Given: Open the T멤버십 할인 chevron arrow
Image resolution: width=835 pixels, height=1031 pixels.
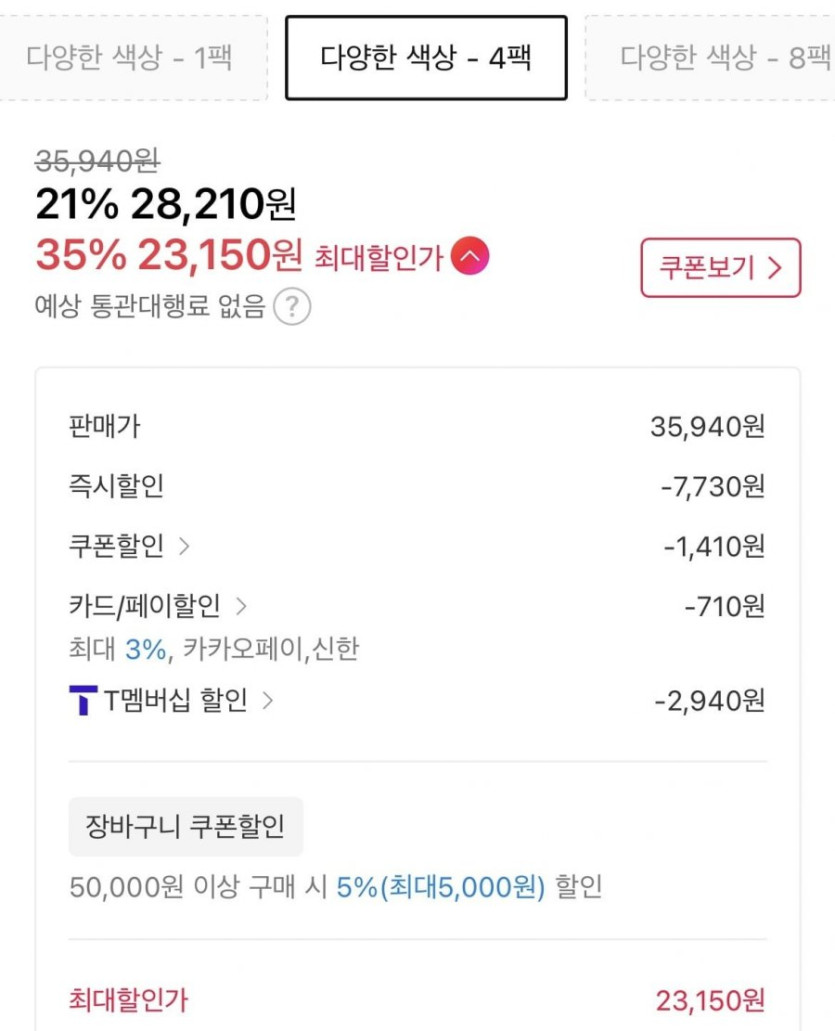Looking at the screenshot, I should [267, 701].
